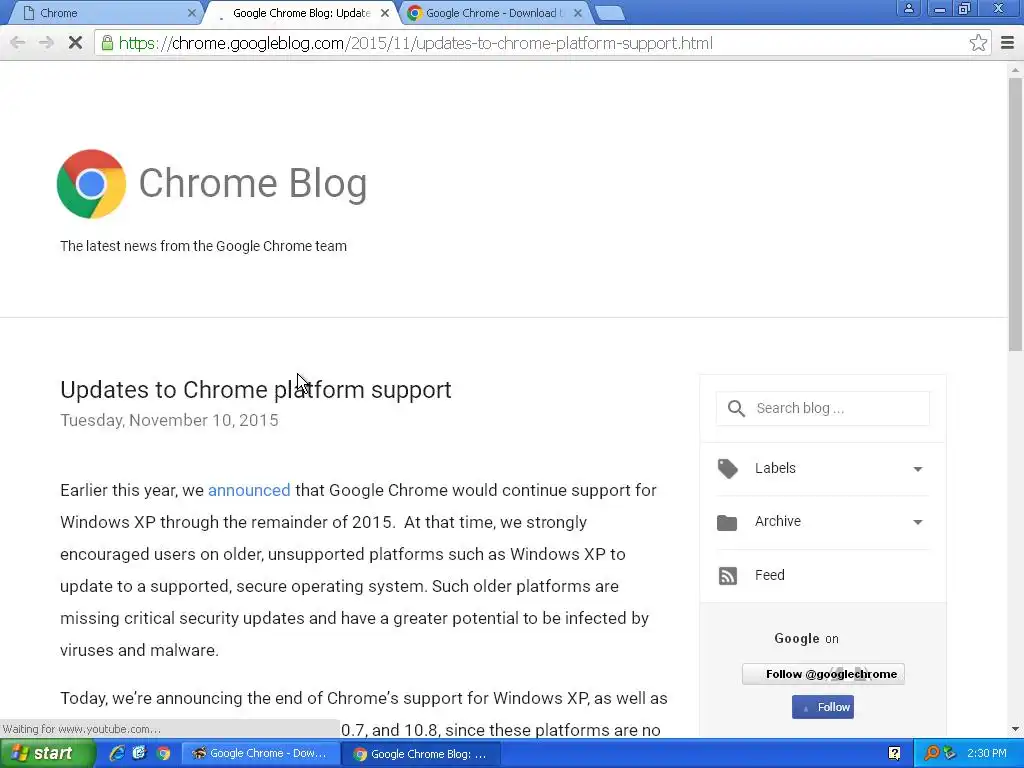The height and width of the screenshot is (768, 1024).
Task: Click the scrollbar down arrow
Action: (x=1015, y=729)
